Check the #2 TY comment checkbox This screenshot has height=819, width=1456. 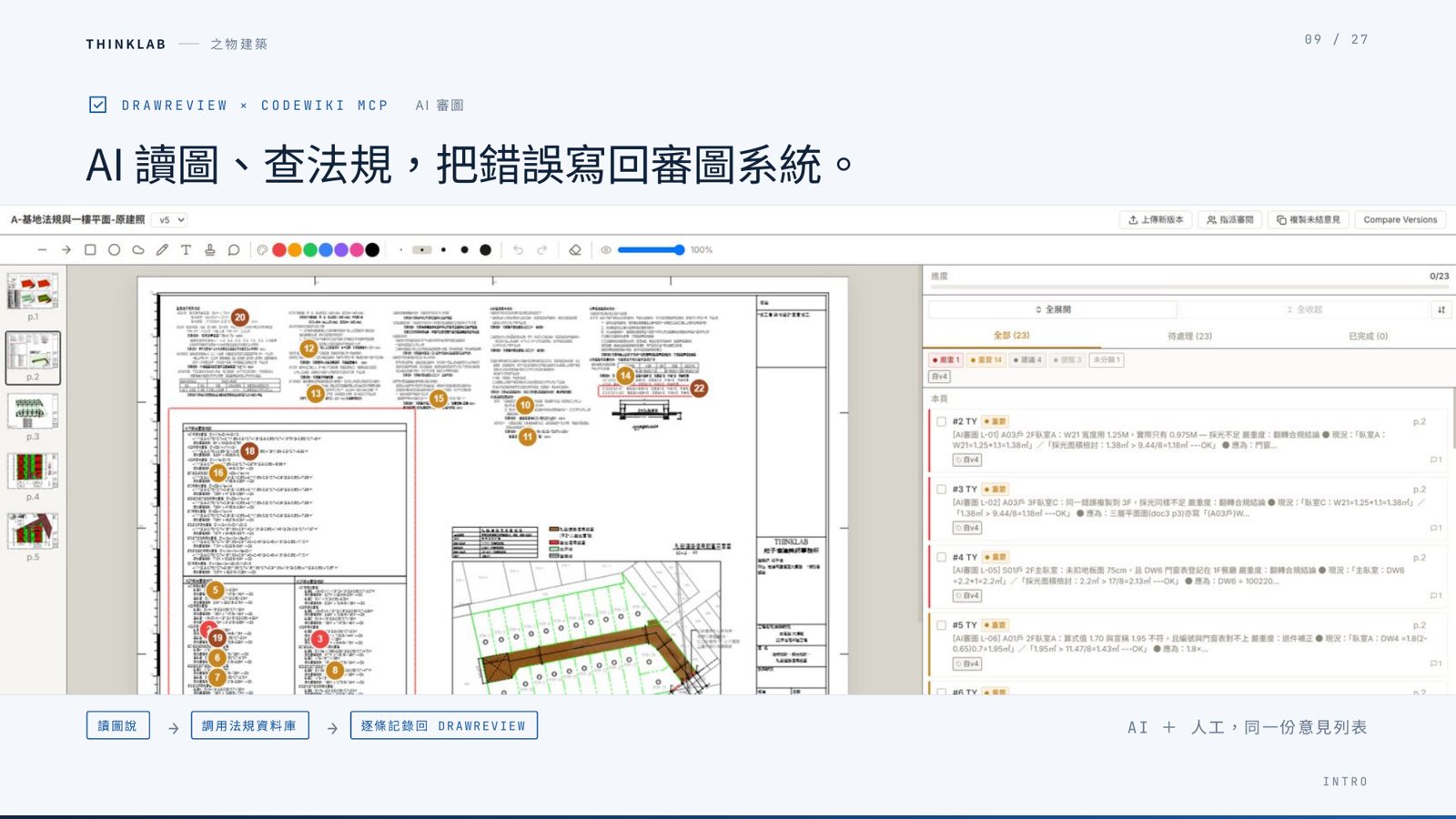tap(941, 421)
